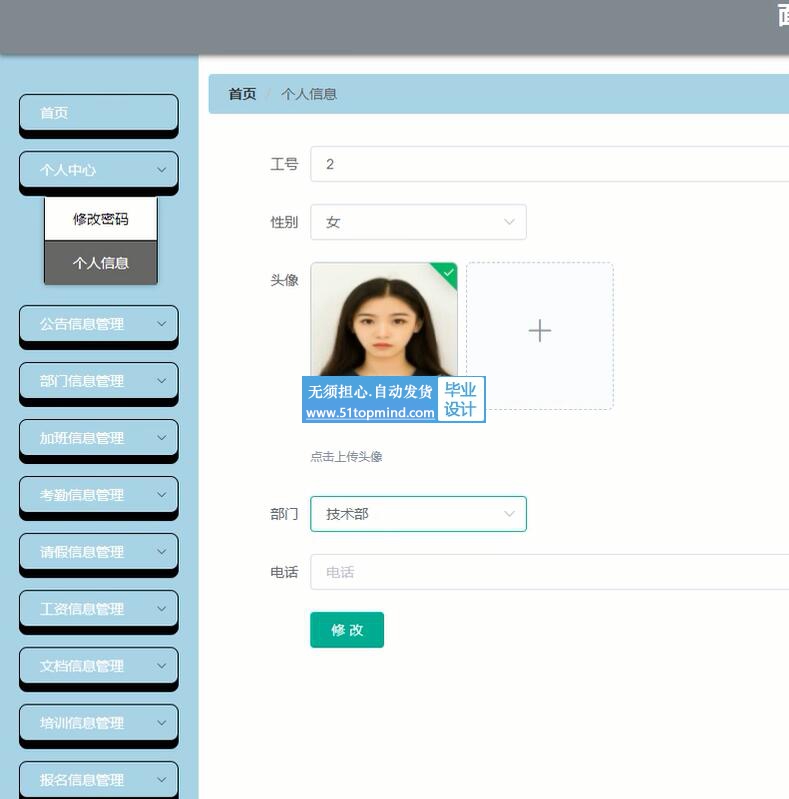Click the 电话 input field
Screen dimensions: 789x799
click(x=549, y=572)
